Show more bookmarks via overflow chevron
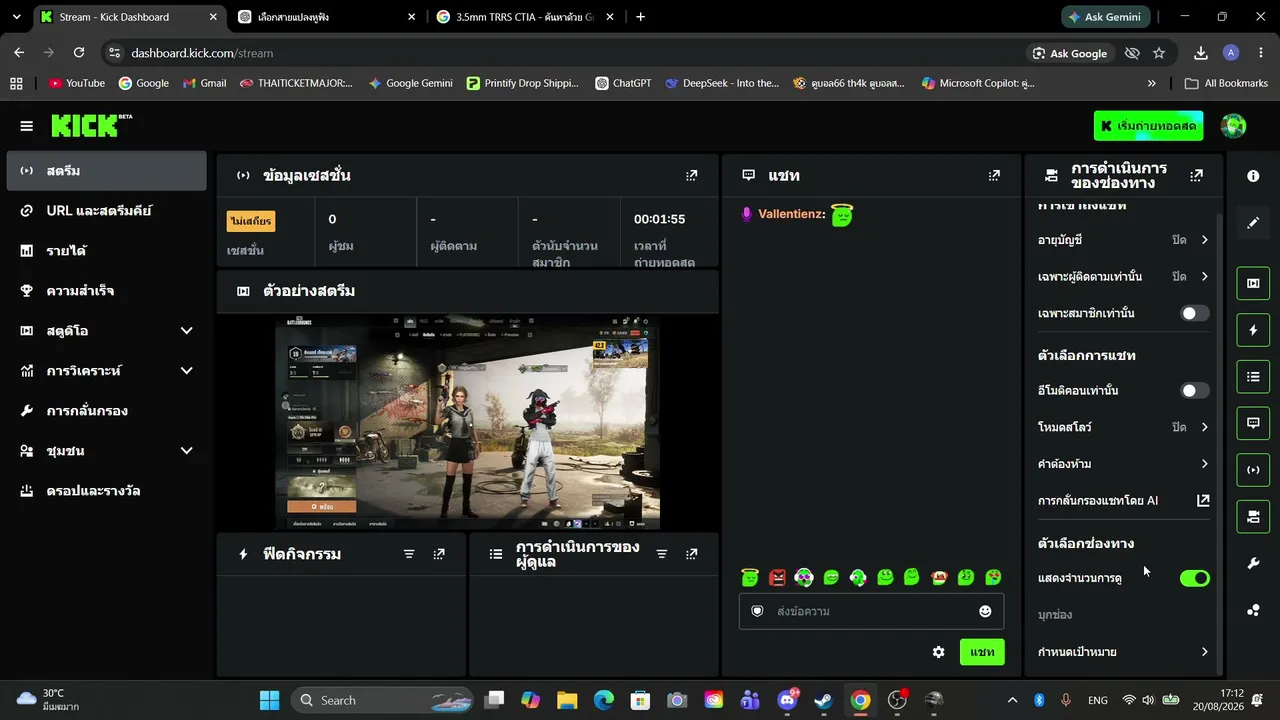The width and height of the screenshot is (1280, 720). [x=1152, y=83]
